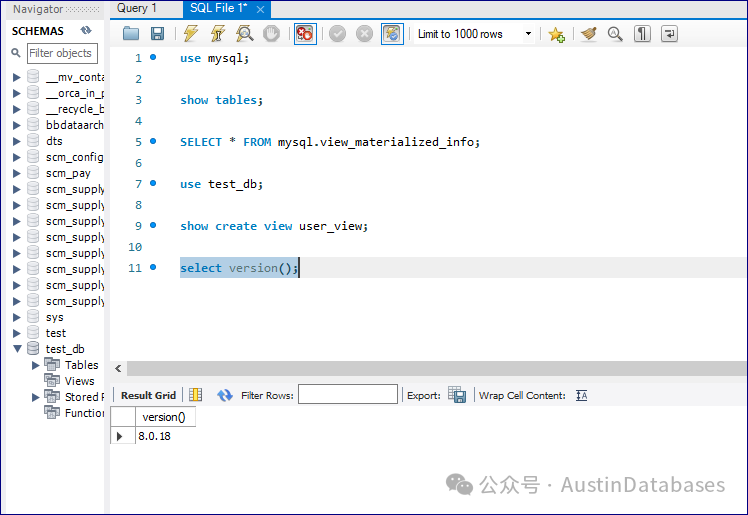
Task: Save snippet with star icon
Action: (556, 34)
